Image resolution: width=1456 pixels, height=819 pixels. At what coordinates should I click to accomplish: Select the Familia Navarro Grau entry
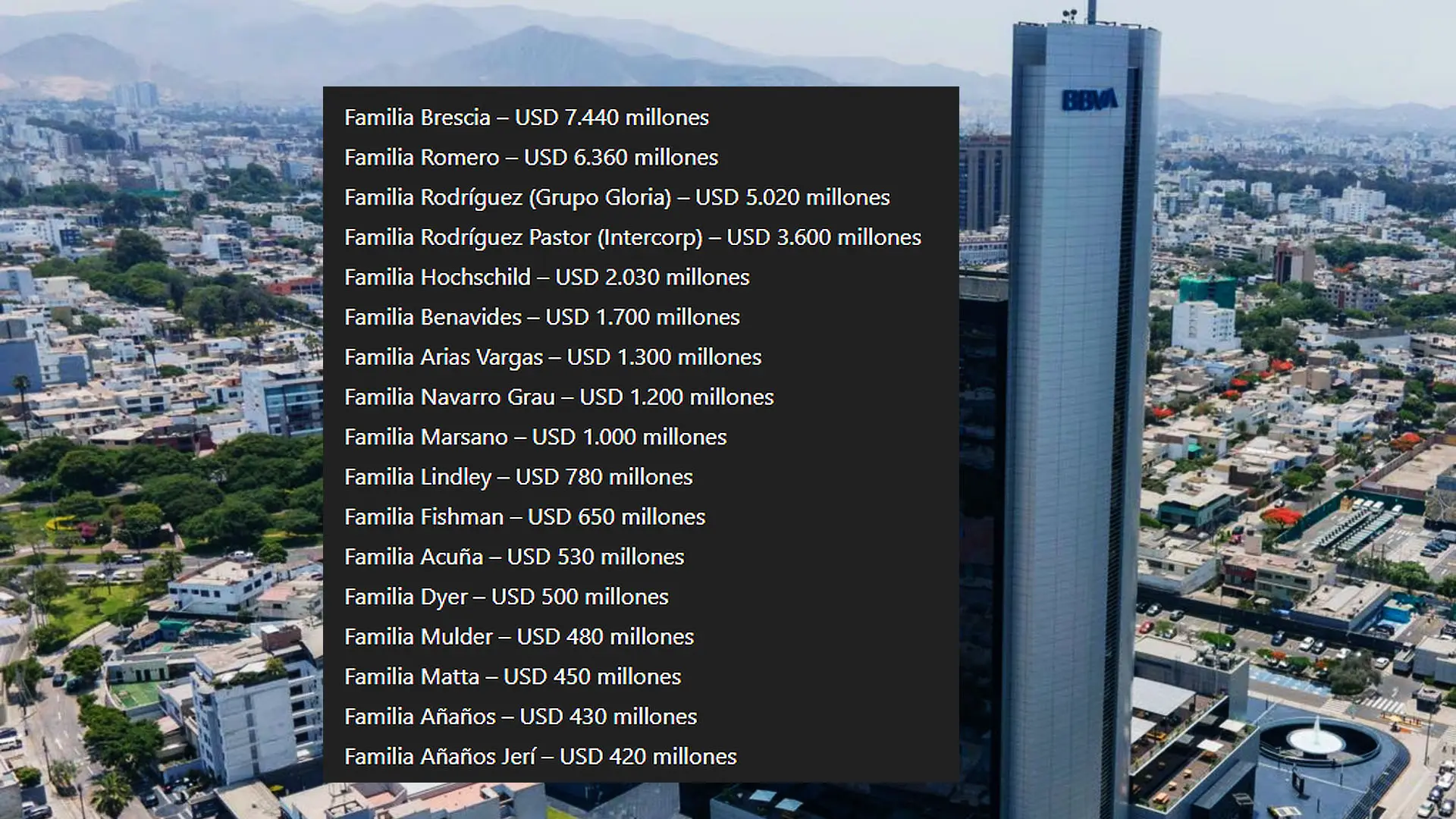pos(558,397)
